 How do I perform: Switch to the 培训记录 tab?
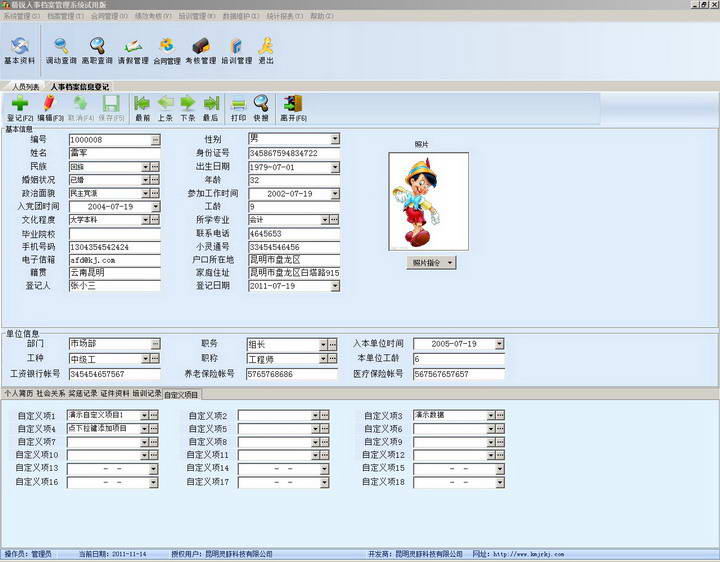pyautogui.click(x=146, y=393)
